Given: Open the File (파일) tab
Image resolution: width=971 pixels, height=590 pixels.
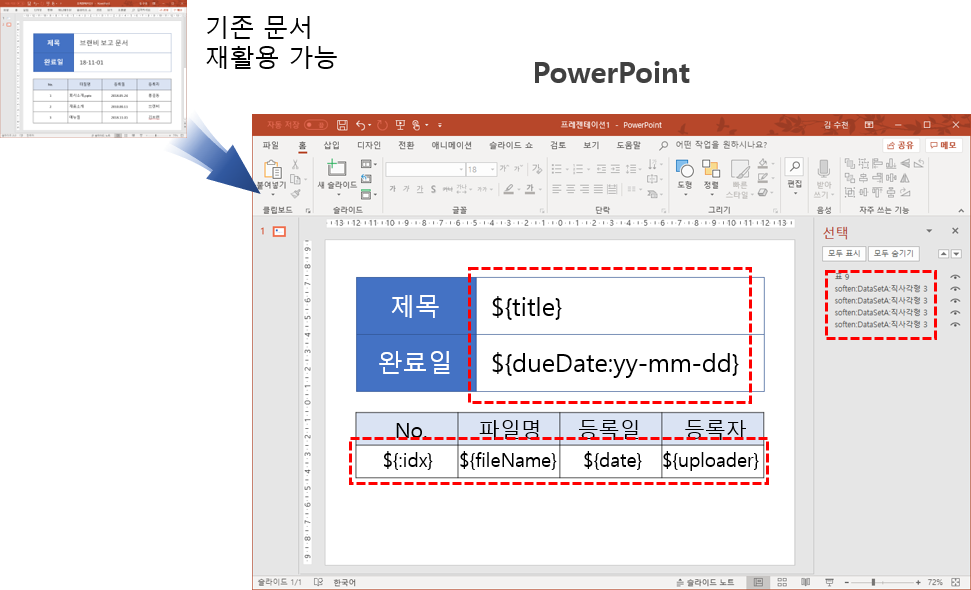Looking at the screenshot, I should [x=271, y=145].
